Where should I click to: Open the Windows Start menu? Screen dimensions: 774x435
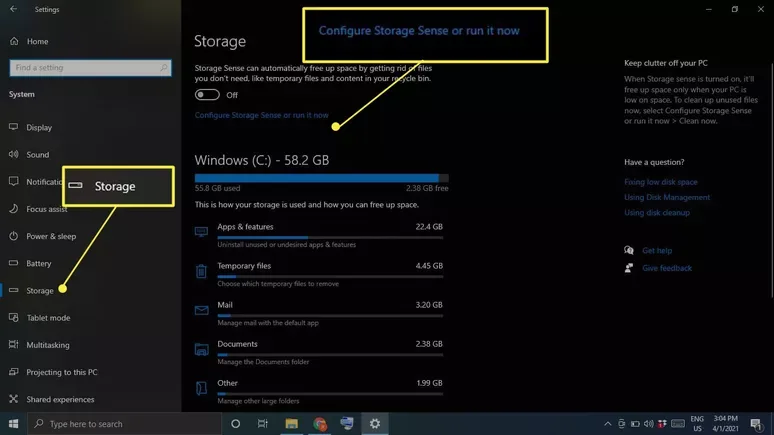[13, 424]
